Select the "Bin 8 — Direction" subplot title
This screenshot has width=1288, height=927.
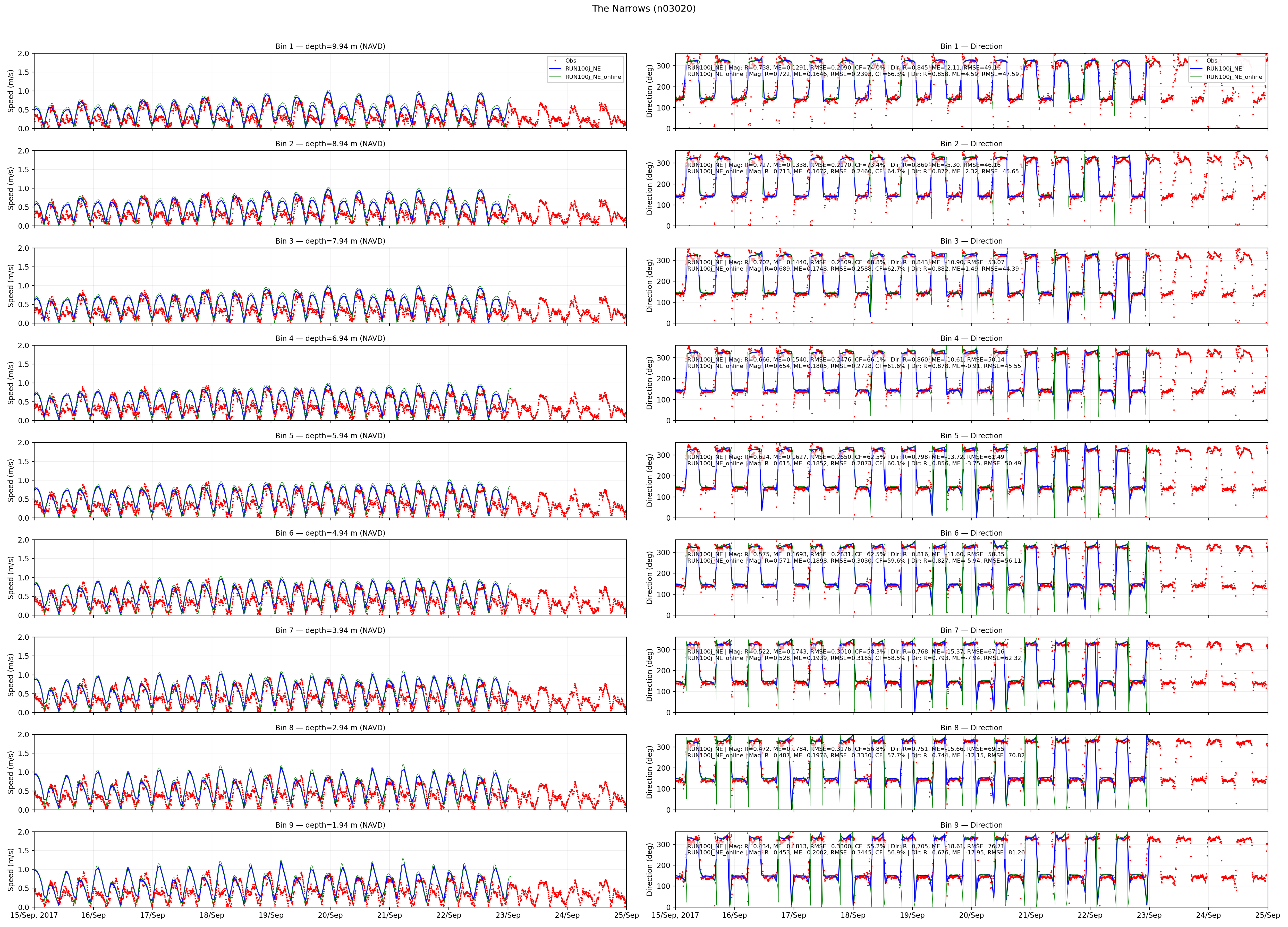pos(971,728)
